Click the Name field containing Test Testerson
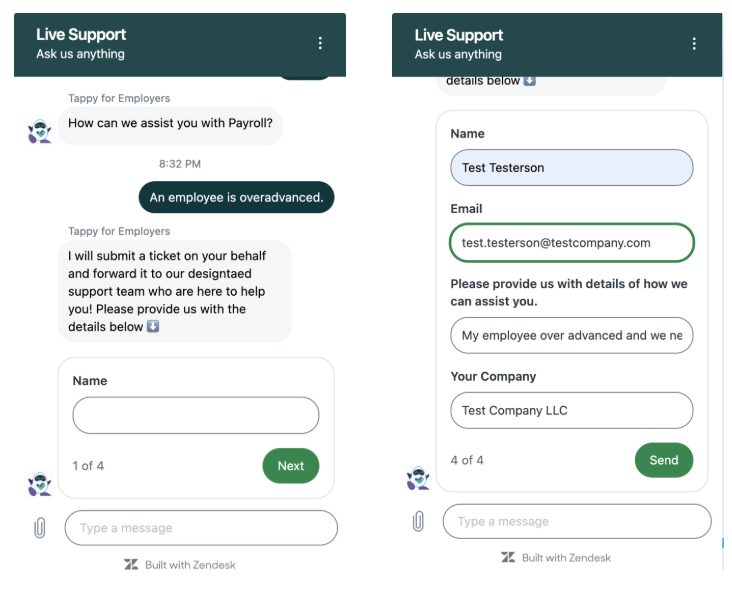Screen dimensions: 732x607 click(x=571, y=168)
